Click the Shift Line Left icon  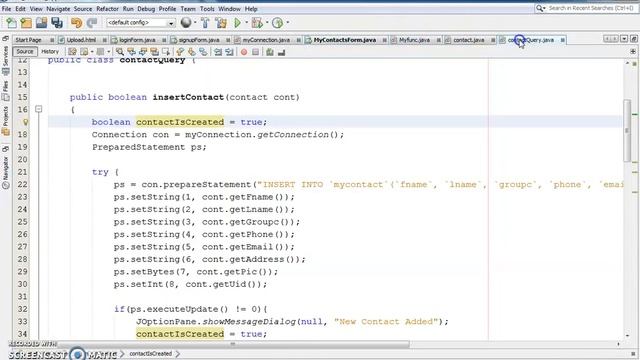[x=218, y=52]
